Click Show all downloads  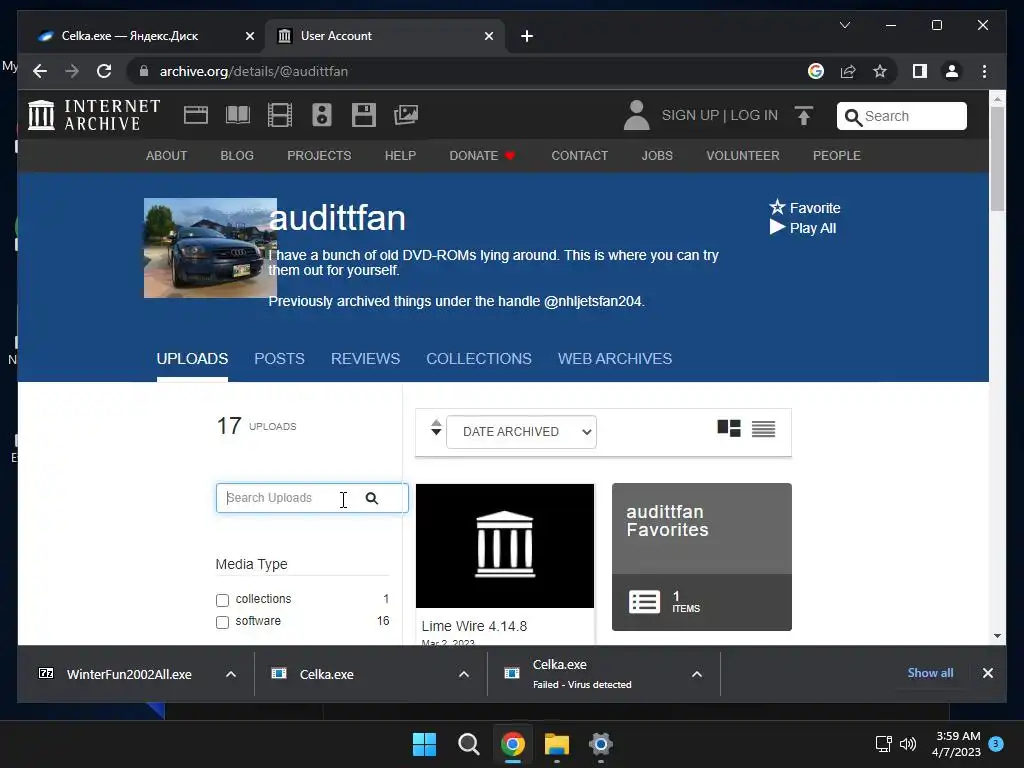[930, 673]
